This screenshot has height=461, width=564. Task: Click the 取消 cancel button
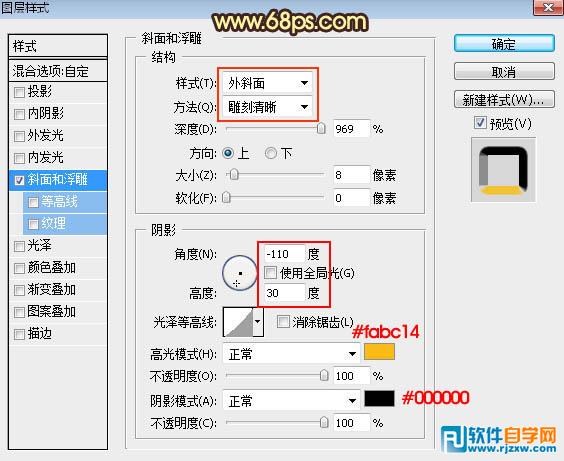(504, 72)
